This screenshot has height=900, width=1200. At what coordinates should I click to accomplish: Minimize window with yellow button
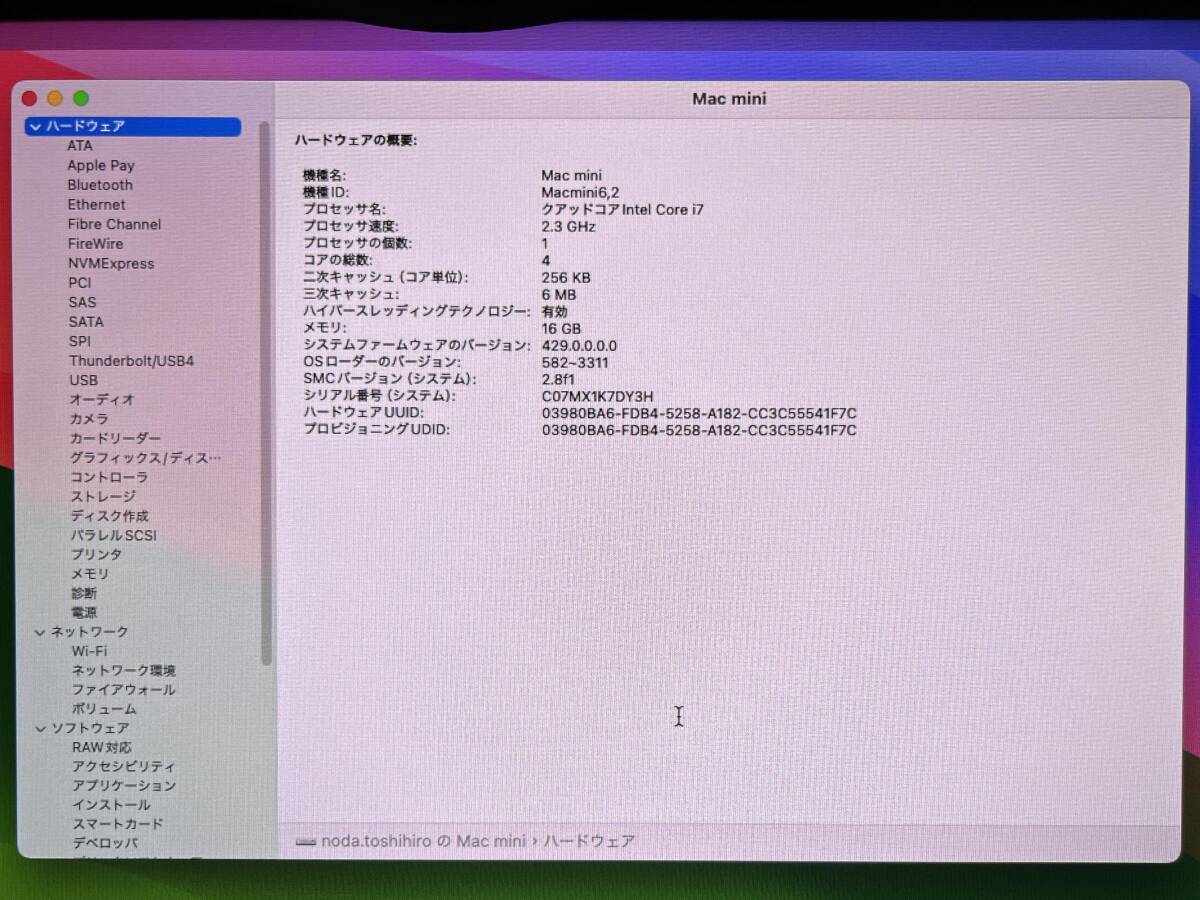(55, 99)
